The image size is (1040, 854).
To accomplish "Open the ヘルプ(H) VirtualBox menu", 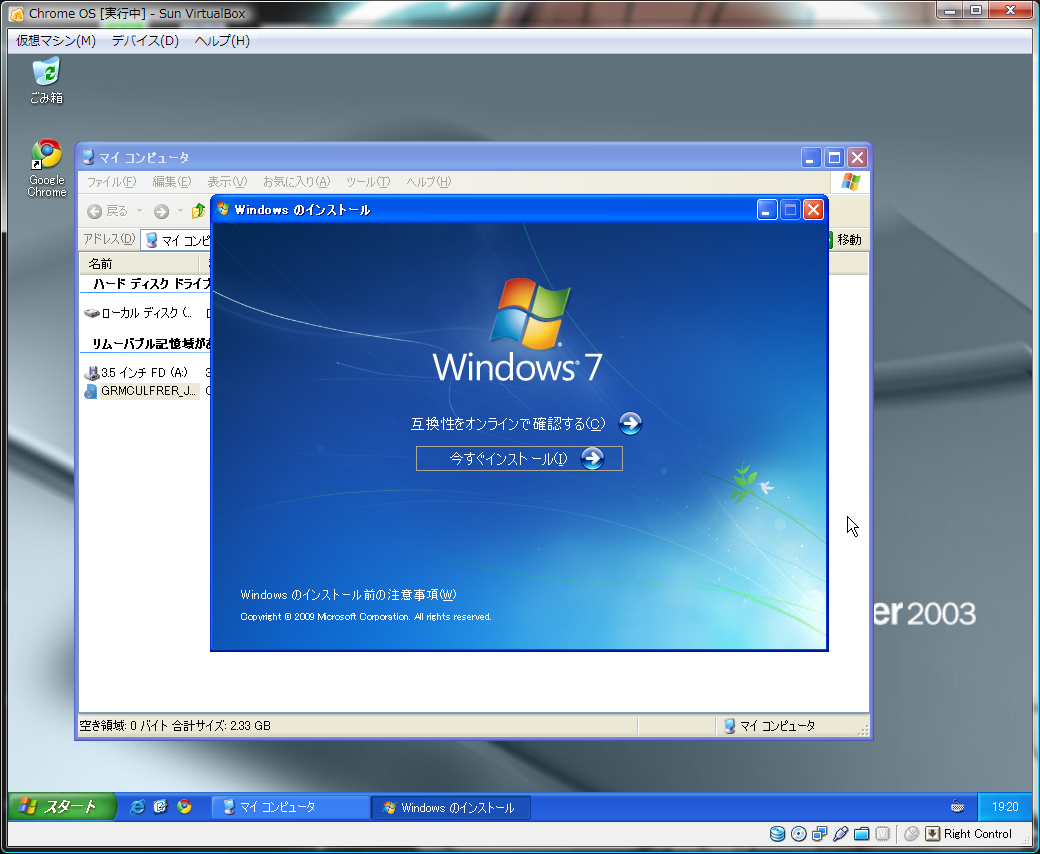I will coord(222,40).
